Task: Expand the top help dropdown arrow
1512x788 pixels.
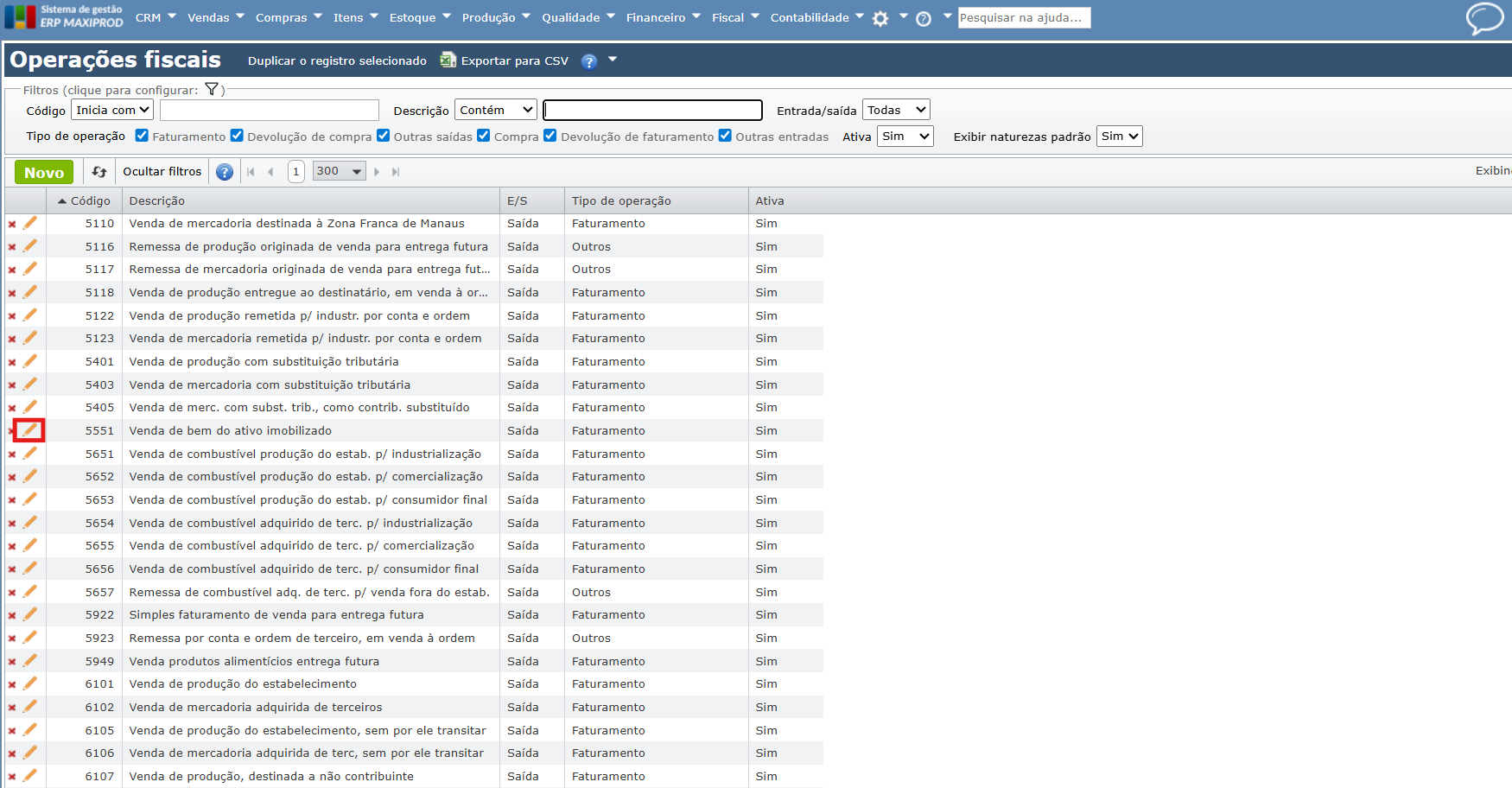Action: [947, 16]
